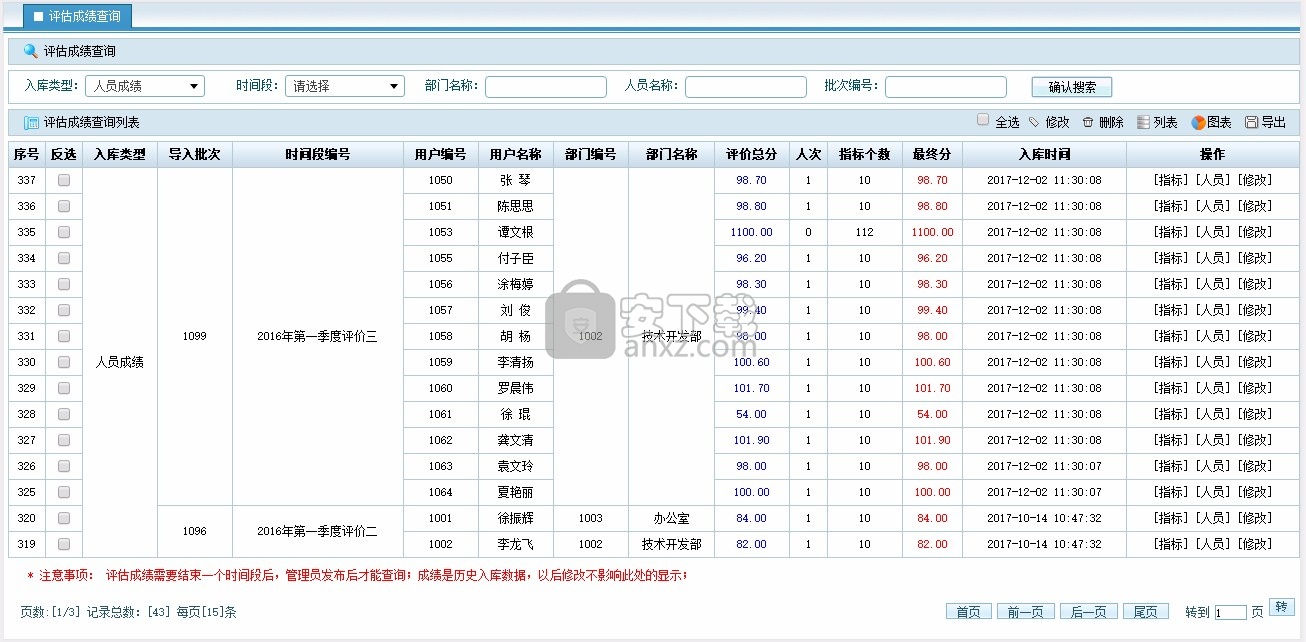Go to 前一页 previous page
1306x642 pixels.
(x=1025, y=612)
